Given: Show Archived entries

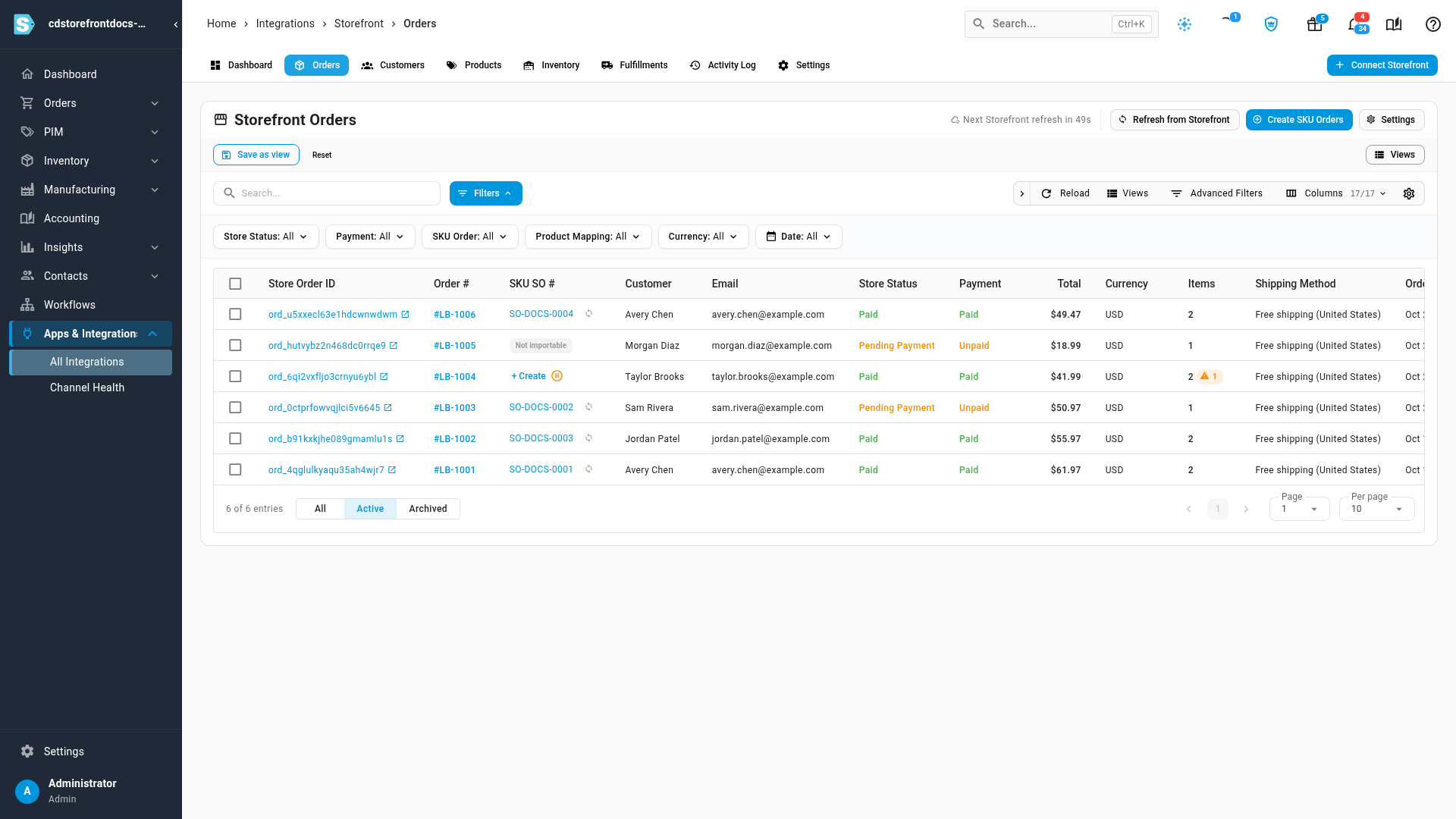Looking at the screenshot, I should click(x=428, y=509).
